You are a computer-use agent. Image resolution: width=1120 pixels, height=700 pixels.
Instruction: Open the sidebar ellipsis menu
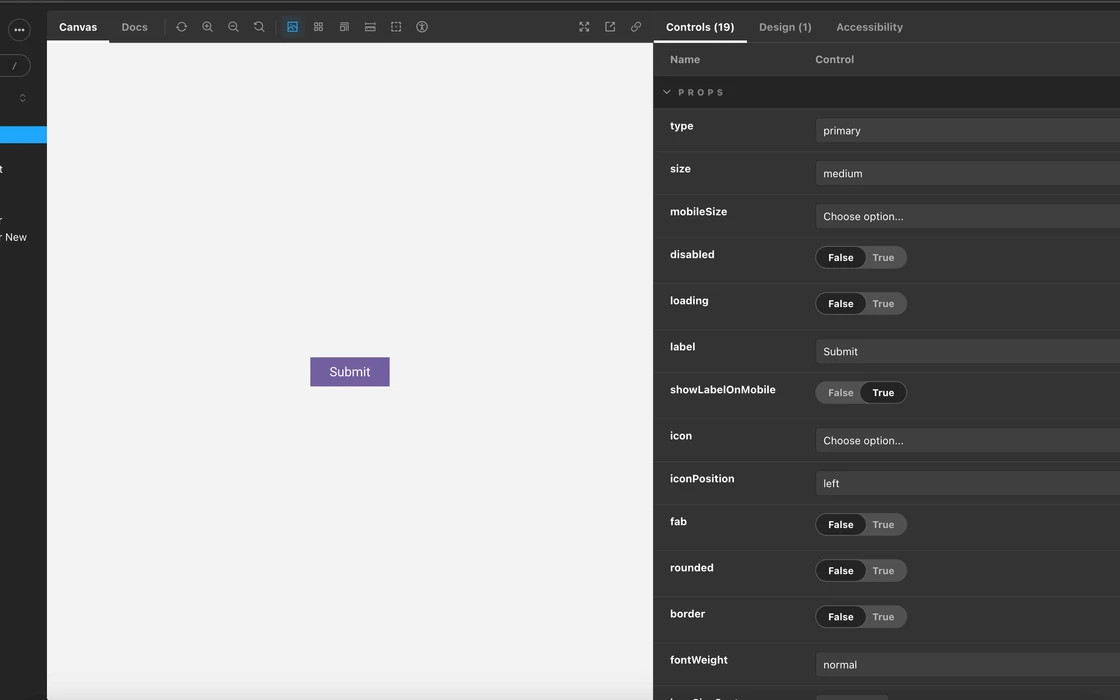coord(19,30)
